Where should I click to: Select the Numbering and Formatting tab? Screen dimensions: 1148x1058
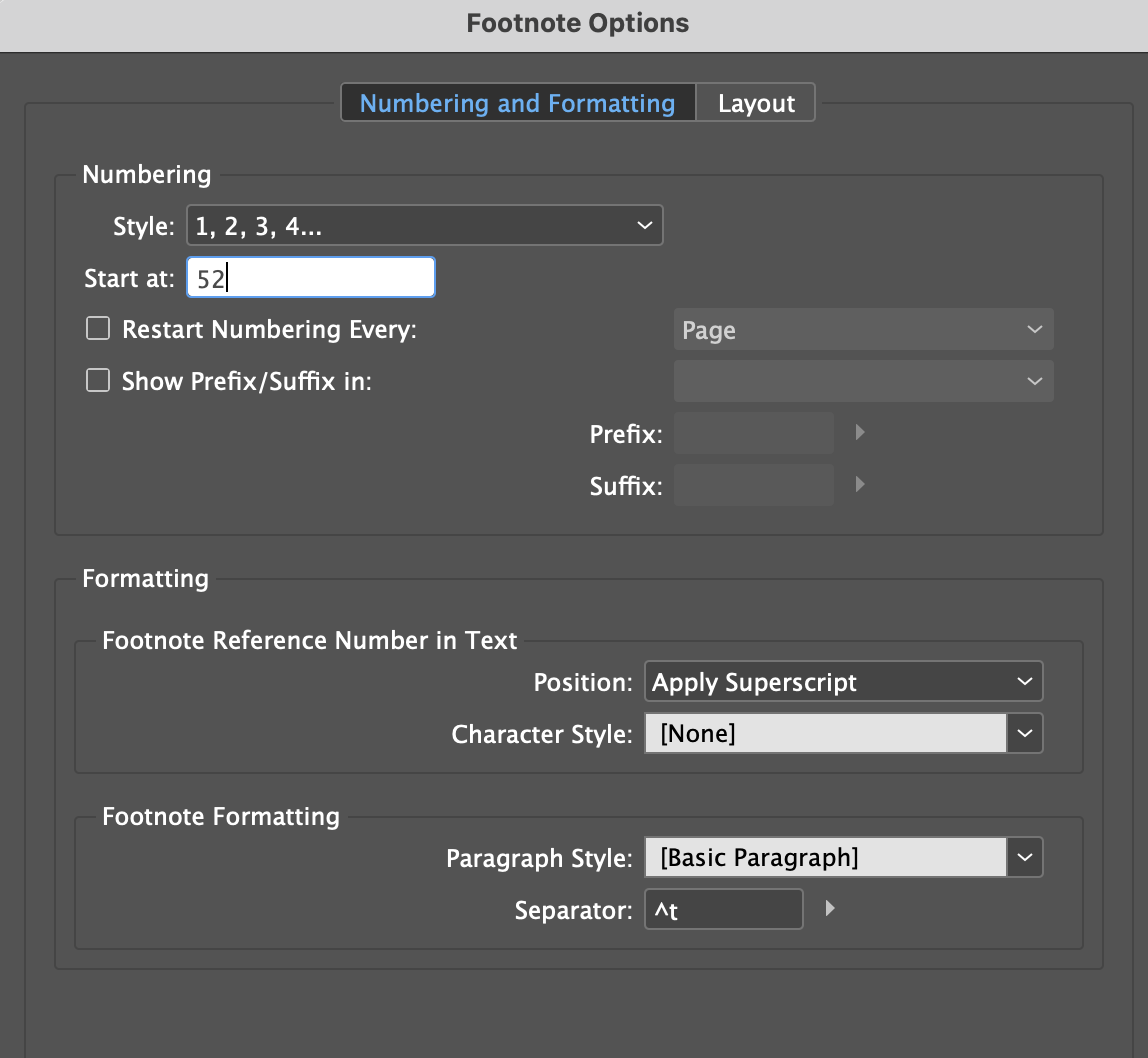[x=518, y=103]
